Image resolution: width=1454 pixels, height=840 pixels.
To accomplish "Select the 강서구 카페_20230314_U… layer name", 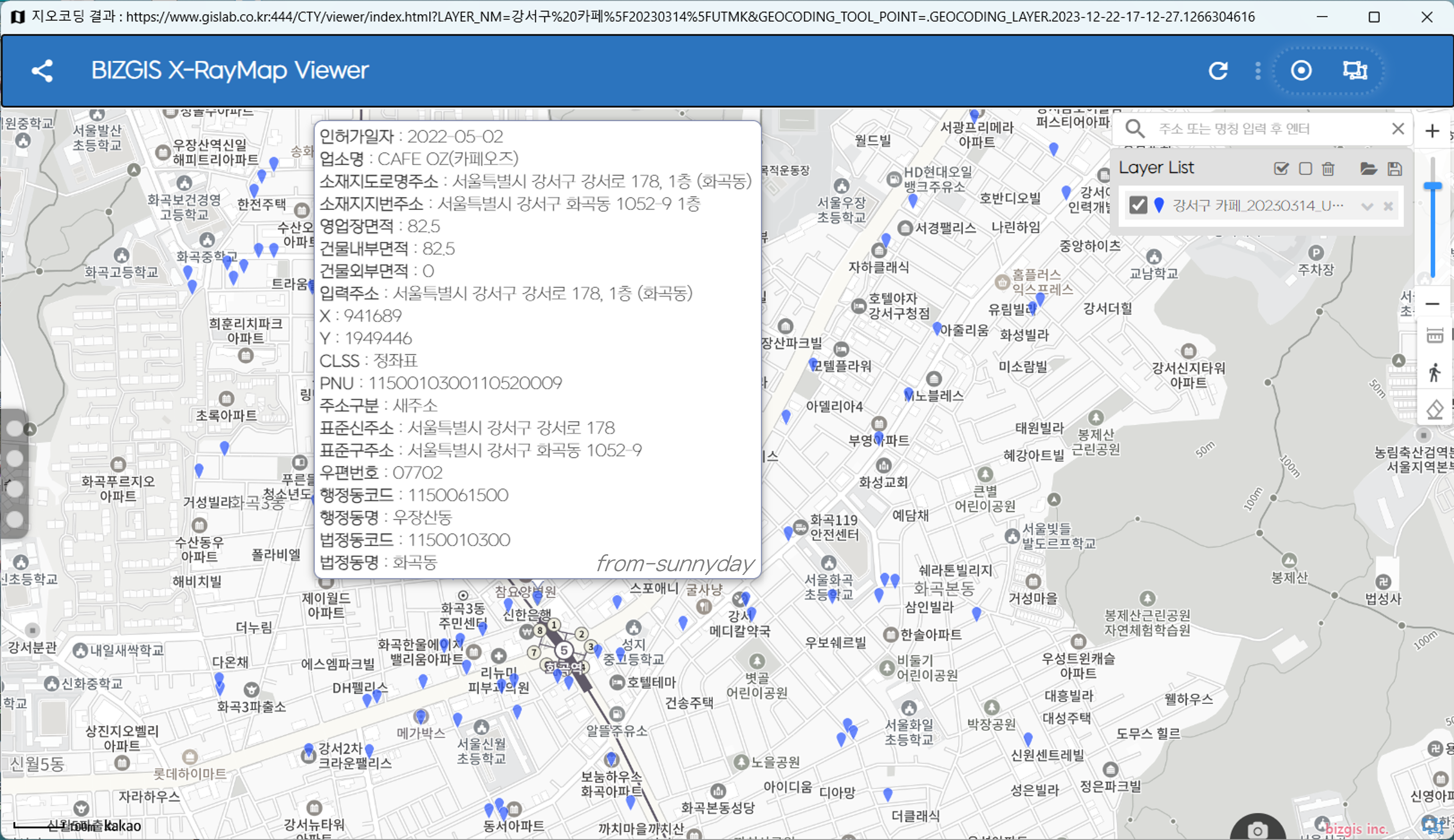I will (x=1258, y=205).
